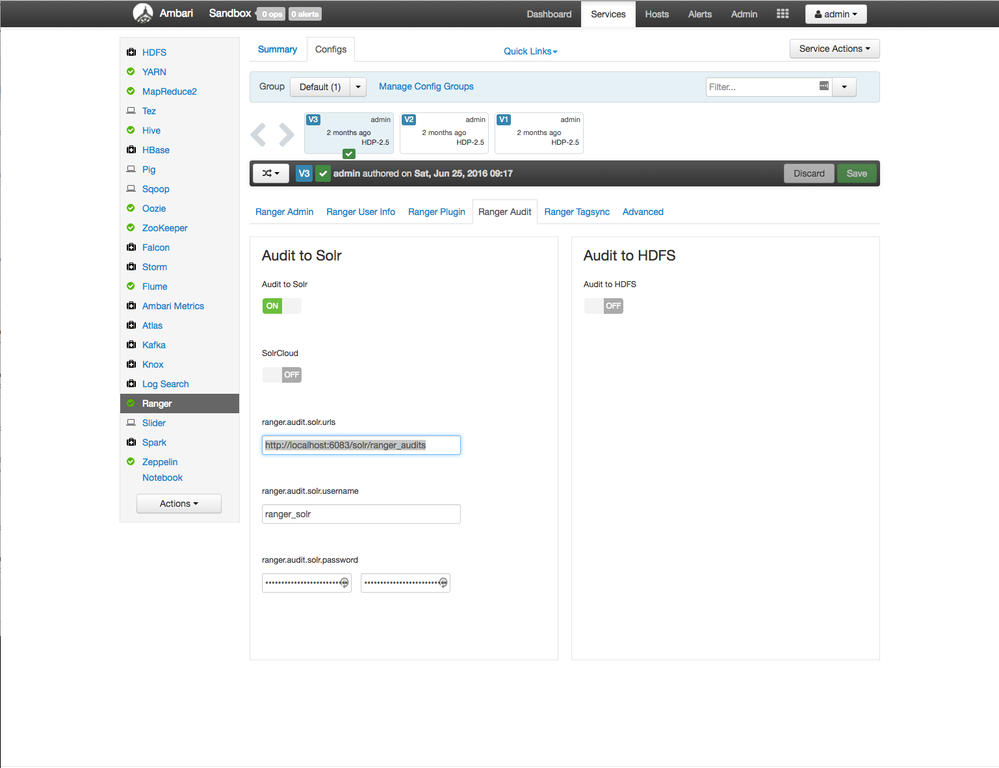Click the HDFS service status icon
The image size is (999, 768).
[130, 52]
